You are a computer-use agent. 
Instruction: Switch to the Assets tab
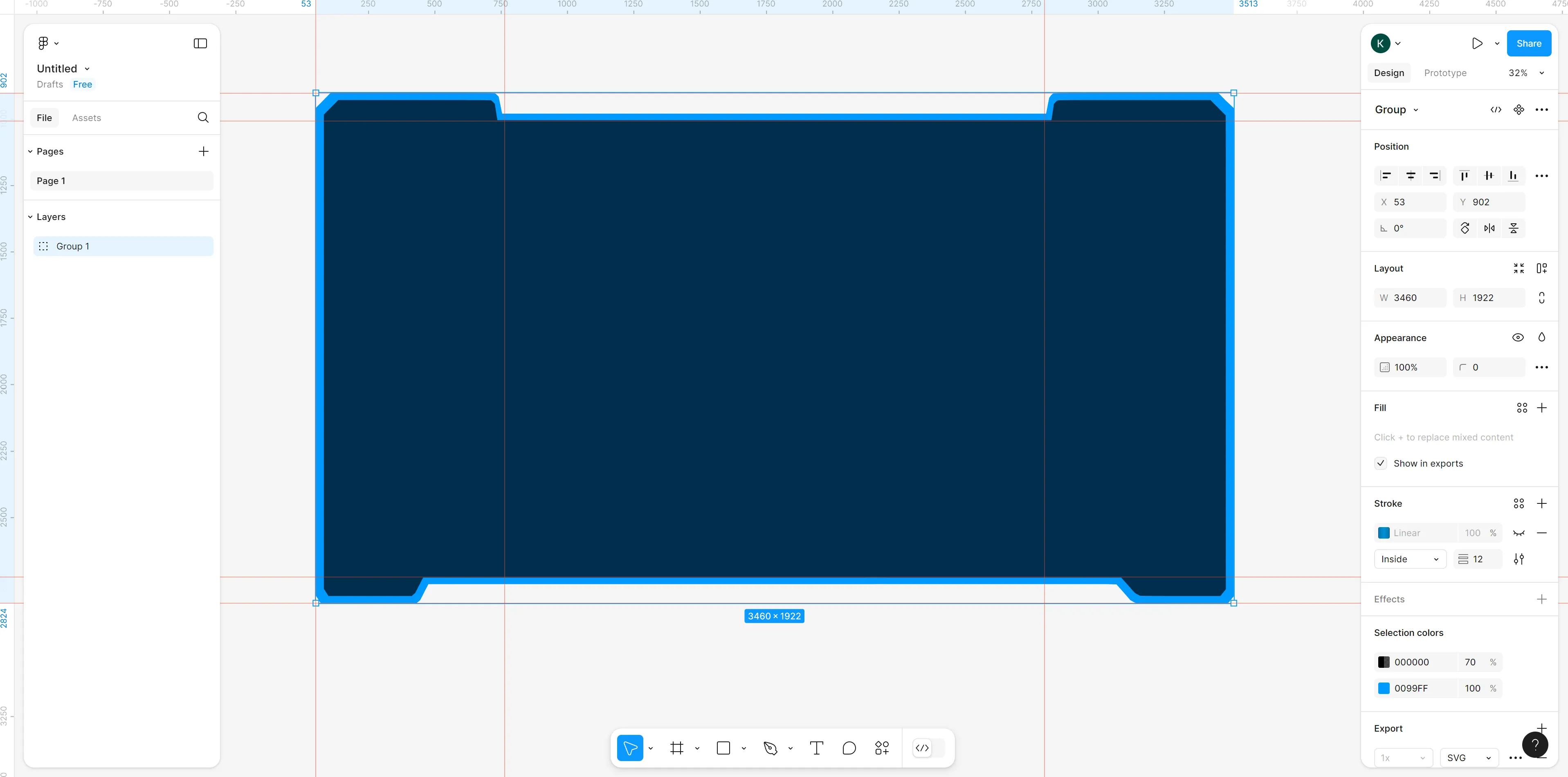(86, 117)
